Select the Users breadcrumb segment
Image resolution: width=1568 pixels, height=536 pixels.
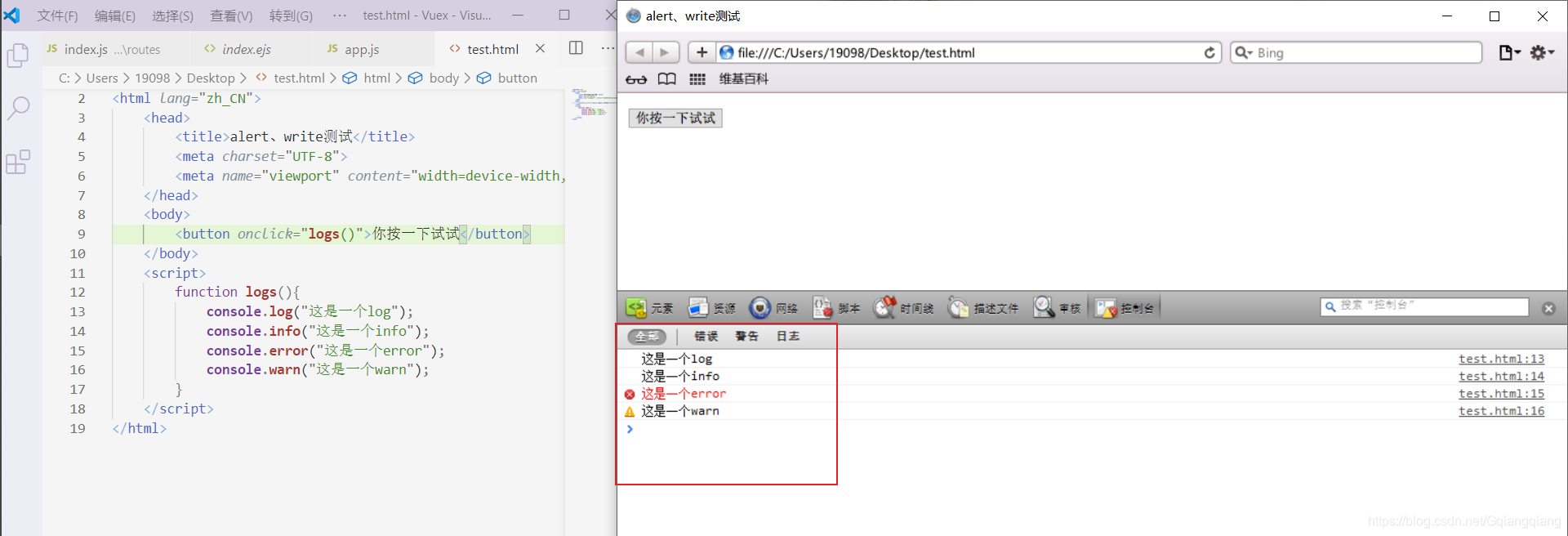click(x=102, y=78)
